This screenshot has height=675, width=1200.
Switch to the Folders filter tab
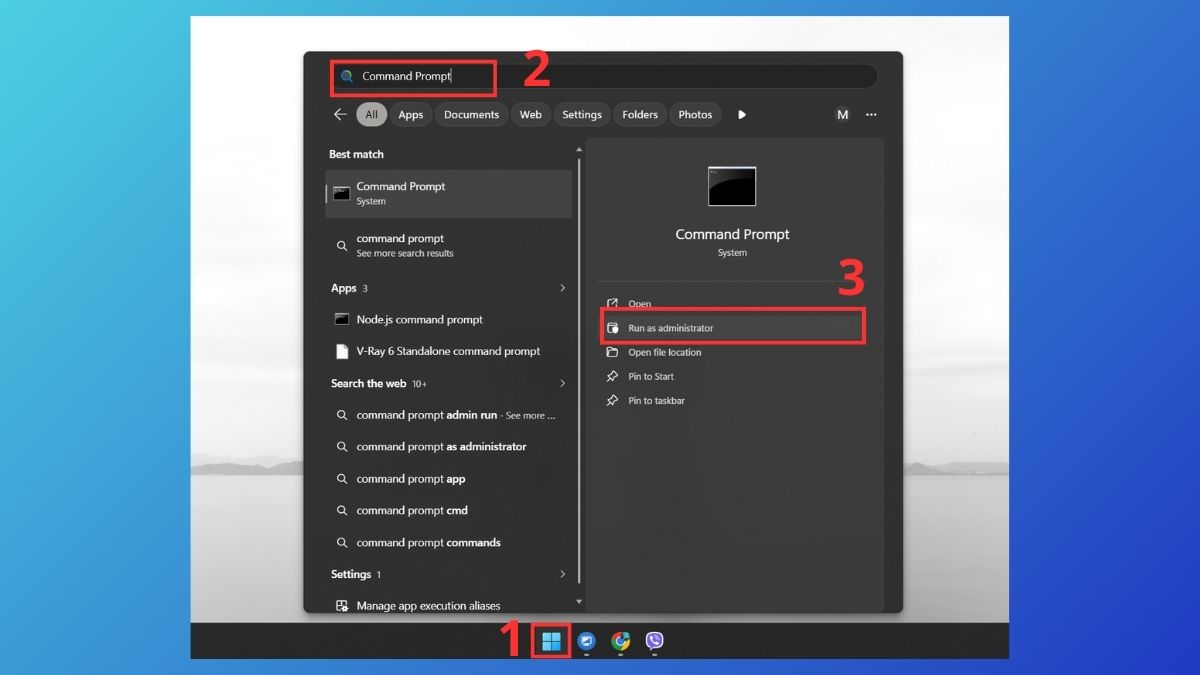(640, 115)
